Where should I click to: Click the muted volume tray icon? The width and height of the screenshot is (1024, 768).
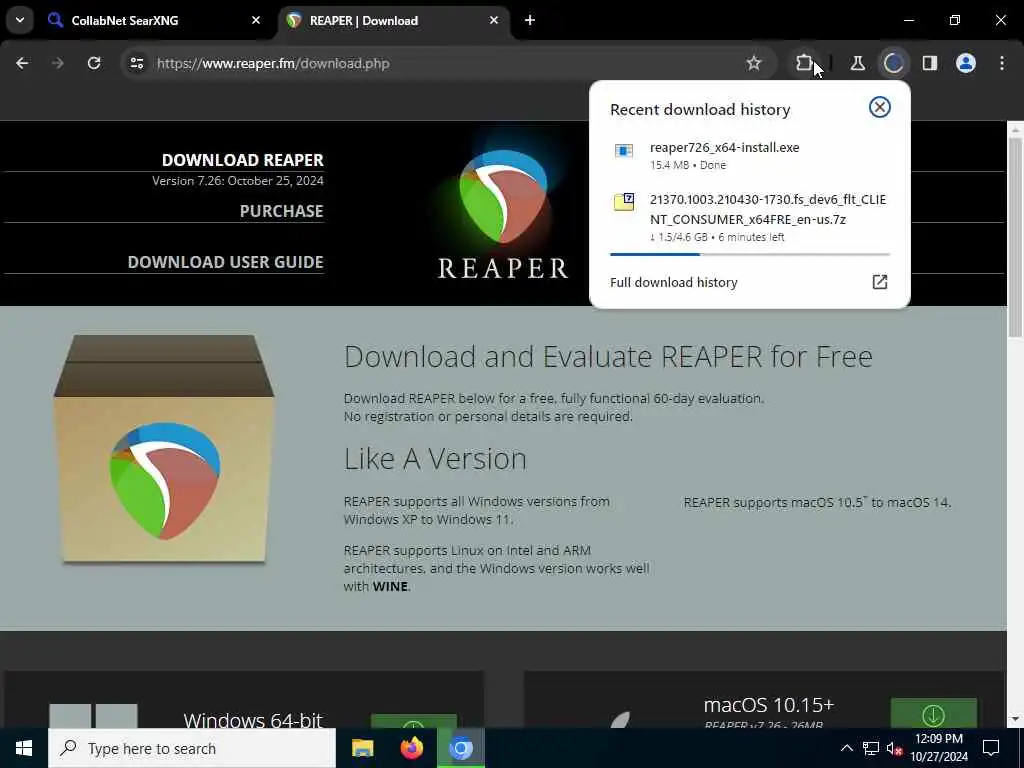(895, 748)
